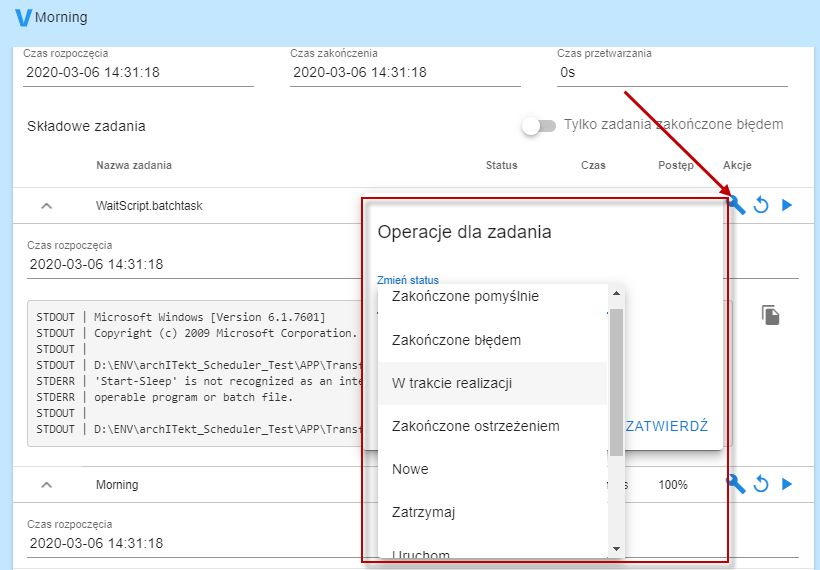Click the Zmień status label

click(x=408, y=280)
